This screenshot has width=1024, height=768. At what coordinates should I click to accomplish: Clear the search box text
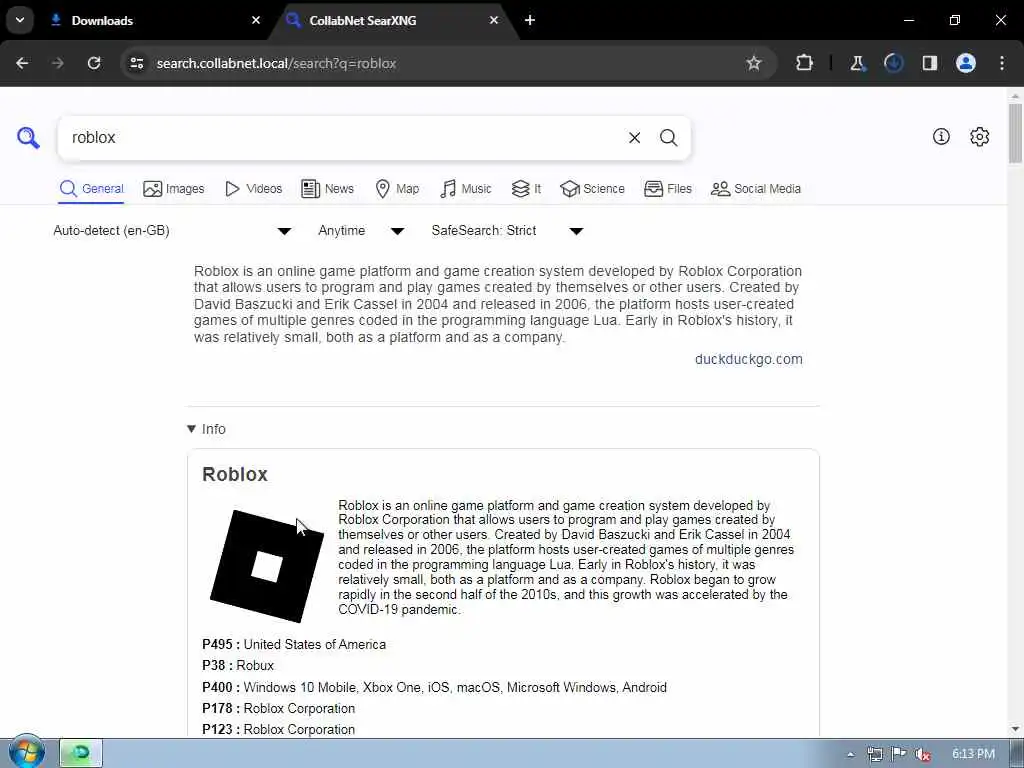(x=634, y=138)
